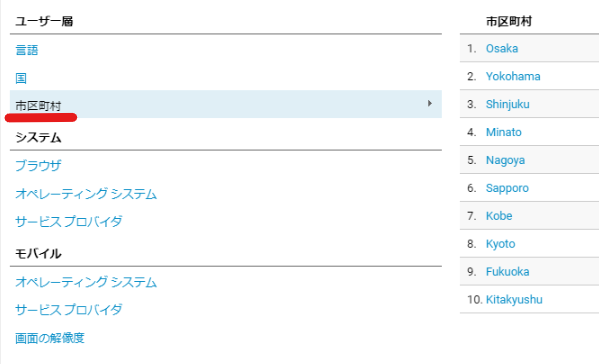Open the 言語 demographic link
Image resolution: width=599 pixels, height=364 pixels.
[x=27, y=50]
